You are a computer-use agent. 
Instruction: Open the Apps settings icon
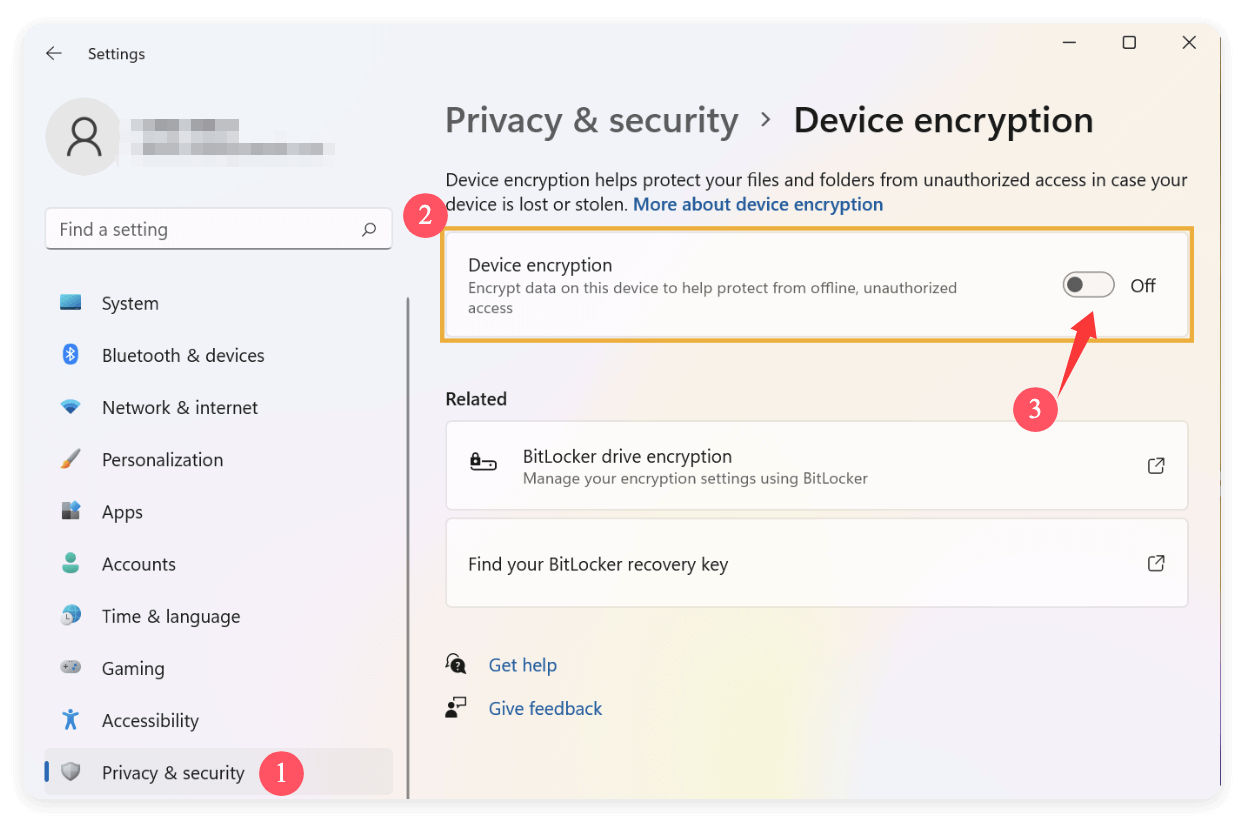point(71,511)
